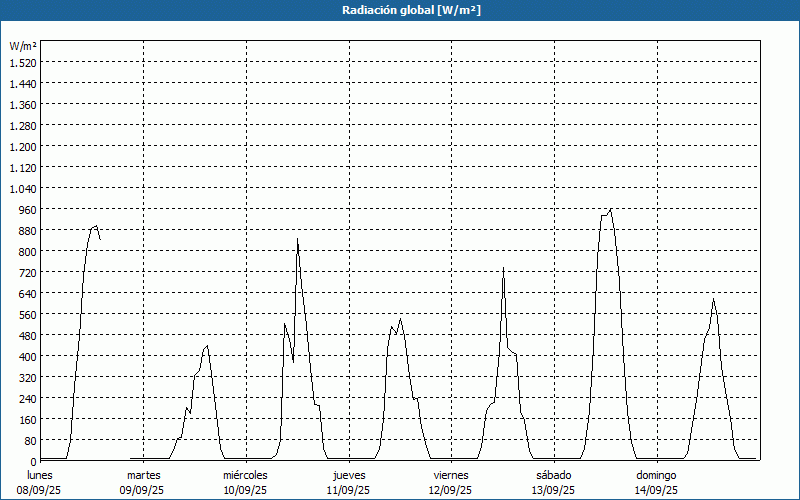Click the chart title "Radiación global [W/m²]"
This screenshot has height=500, width=800.
399,10
